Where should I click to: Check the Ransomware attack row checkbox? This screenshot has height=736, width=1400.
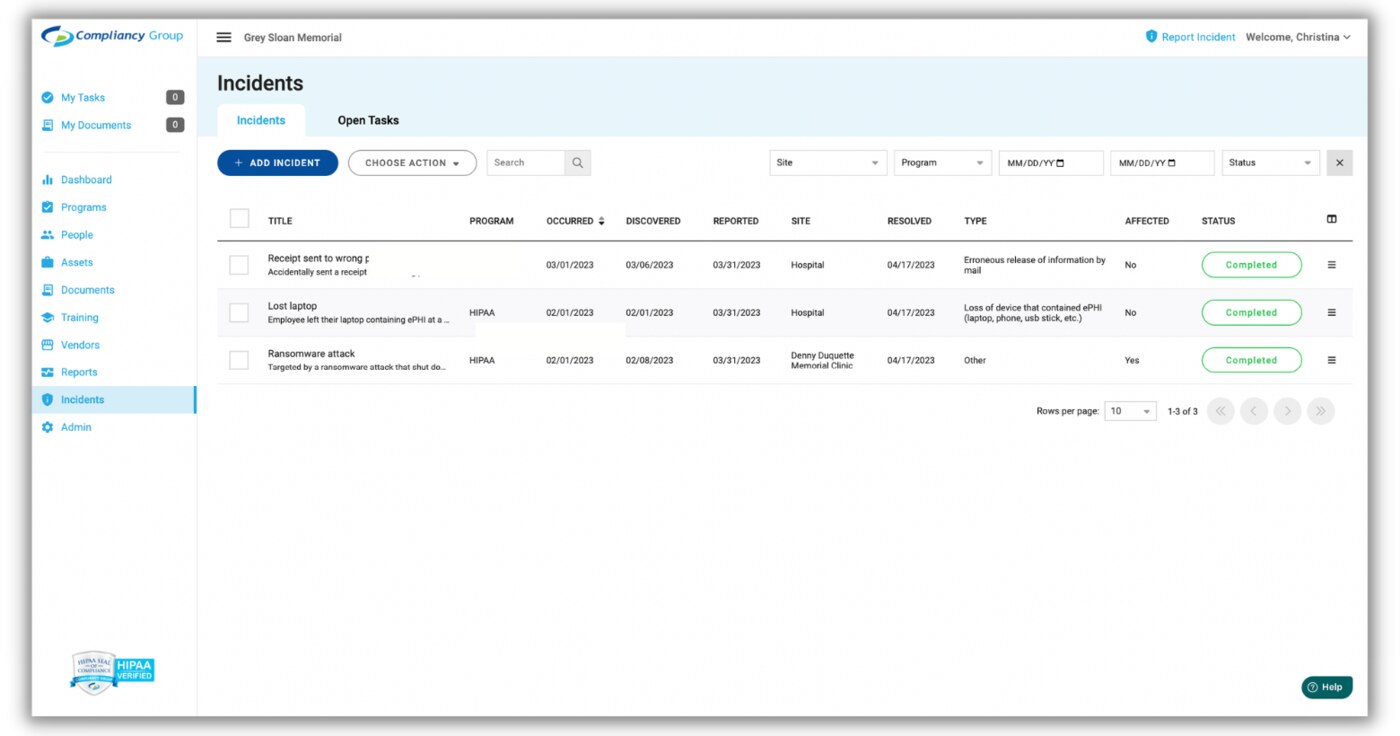[x=239, y=360]
